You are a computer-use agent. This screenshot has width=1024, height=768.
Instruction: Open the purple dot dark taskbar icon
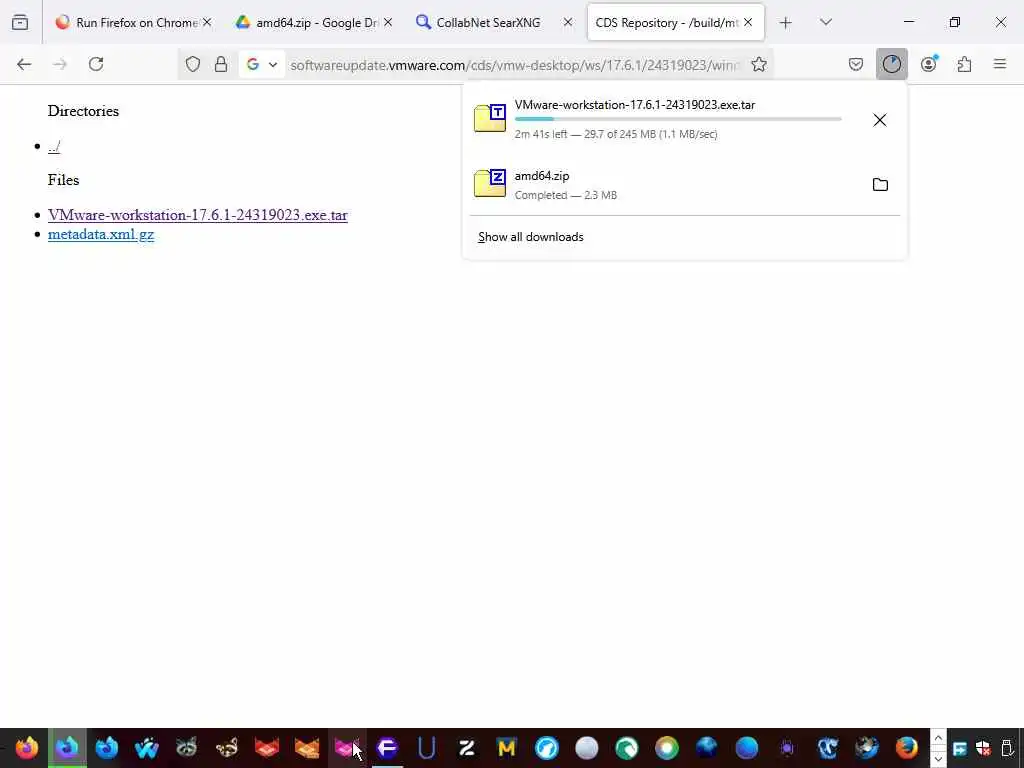(x=786, y=748)
